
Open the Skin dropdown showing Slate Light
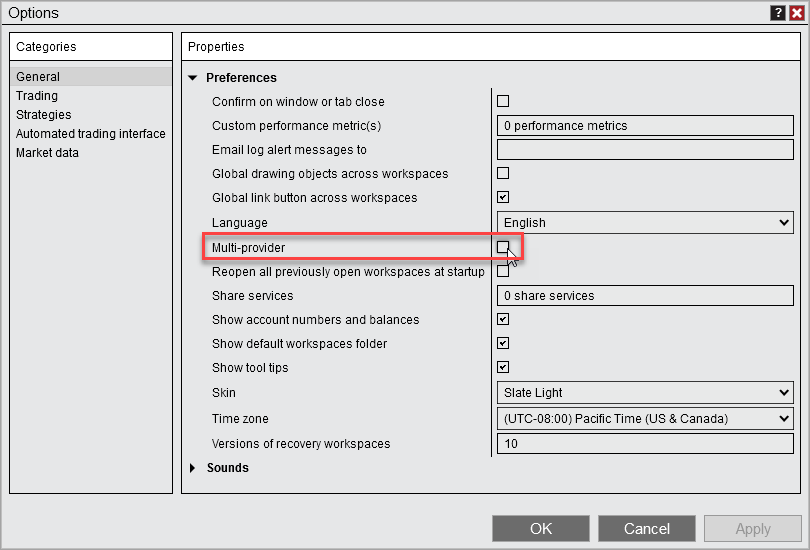click(645, 393)
